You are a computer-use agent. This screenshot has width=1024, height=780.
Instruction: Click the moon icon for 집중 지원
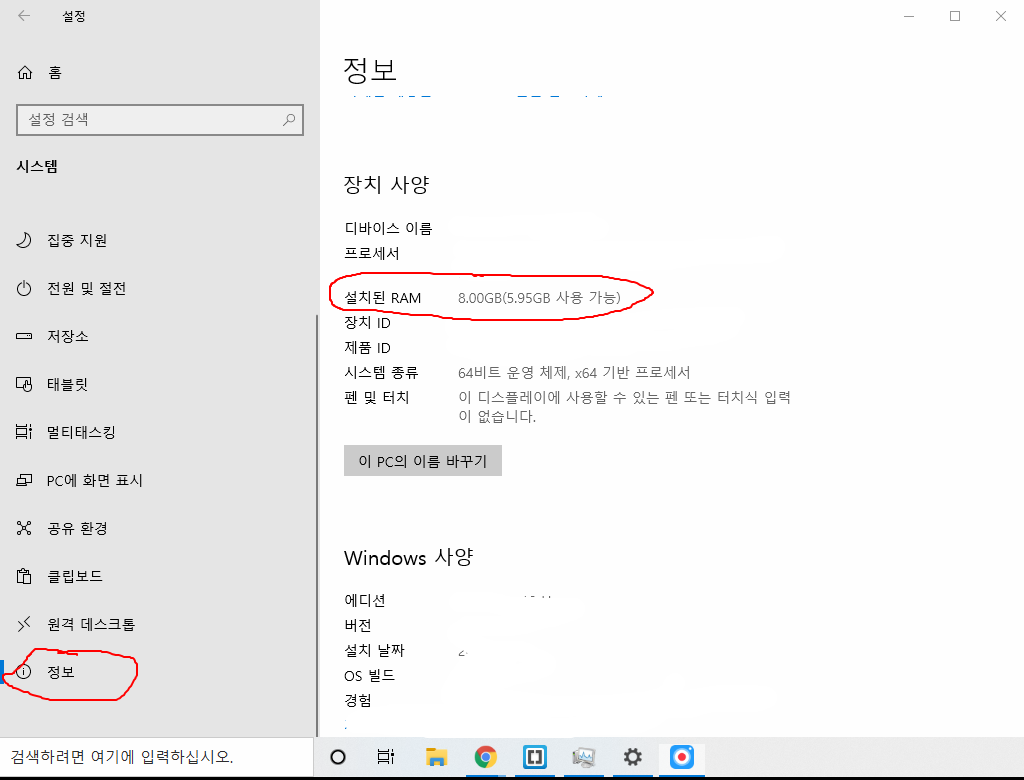tap(24, 240)
